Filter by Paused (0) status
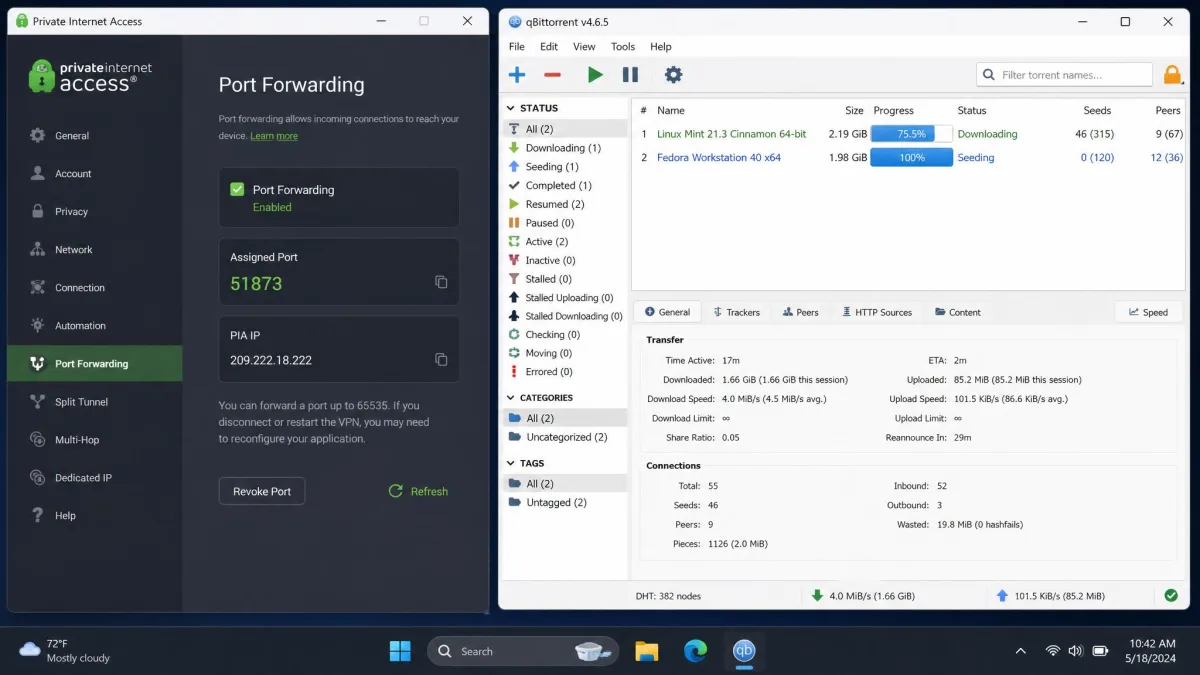Image resolution: width=1200 pixels, height=675 pixels. click(x=565, y=223)
